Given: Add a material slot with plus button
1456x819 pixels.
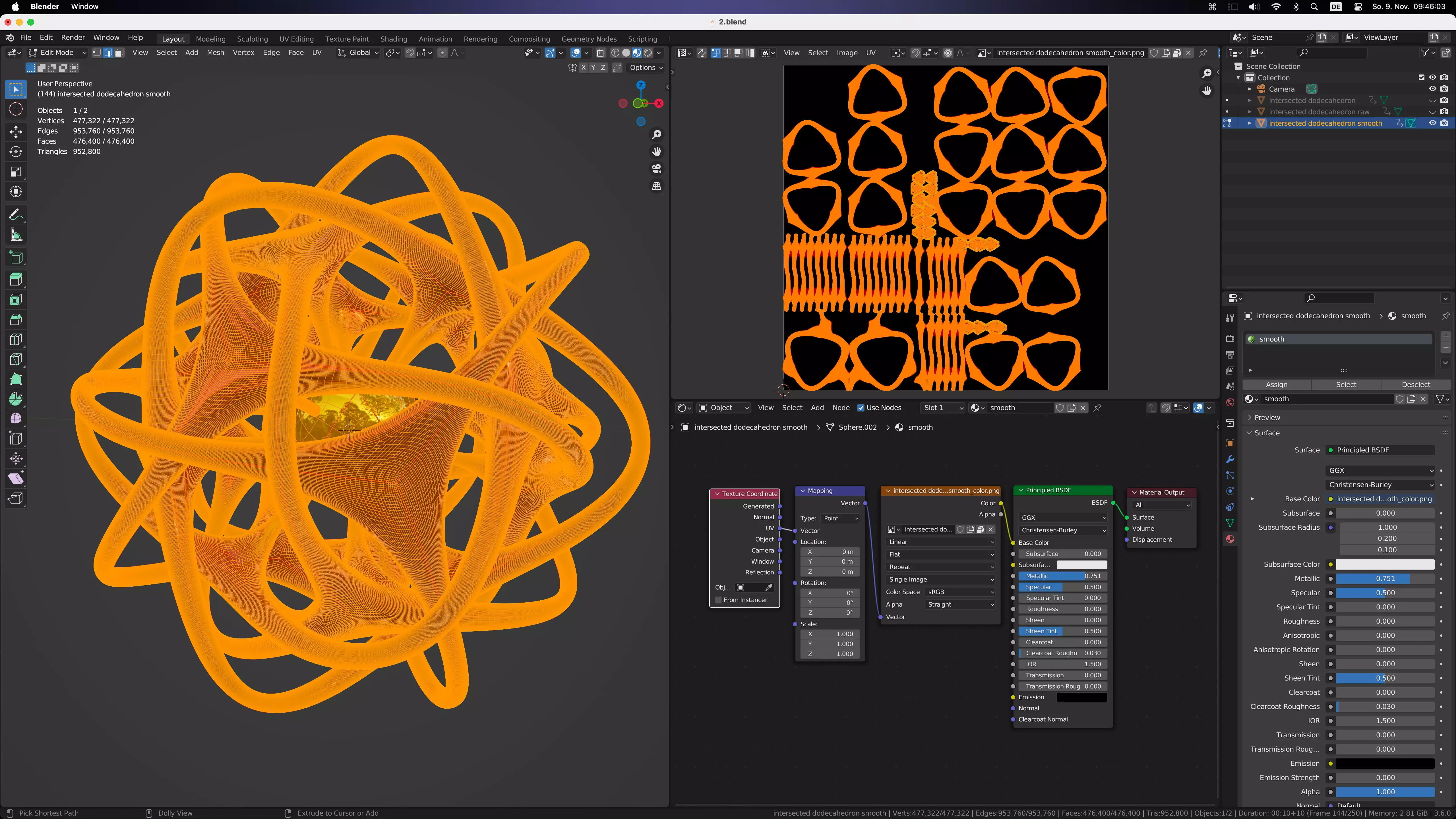Looking at the screenshot, I should (x=1446, y=336).
